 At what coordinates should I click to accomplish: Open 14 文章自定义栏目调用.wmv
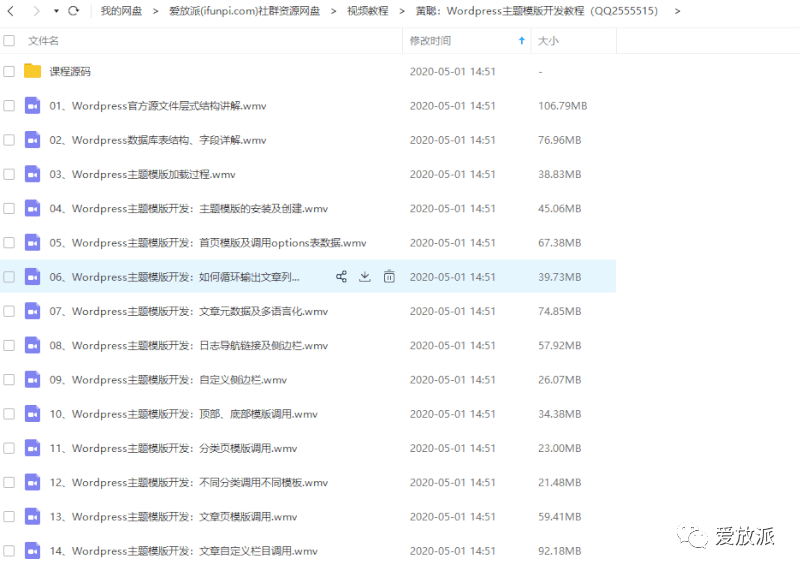pyautogui.click(x=184, y=551)
